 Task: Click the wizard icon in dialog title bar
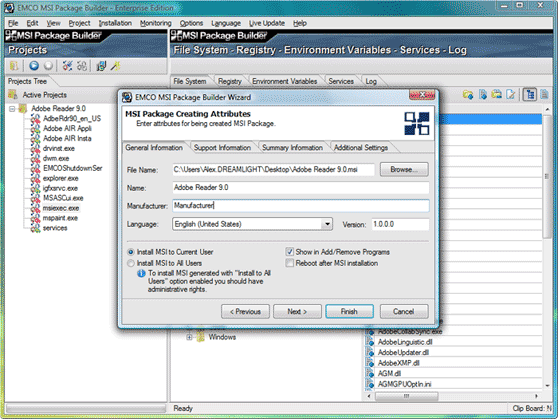coord(127,97)
